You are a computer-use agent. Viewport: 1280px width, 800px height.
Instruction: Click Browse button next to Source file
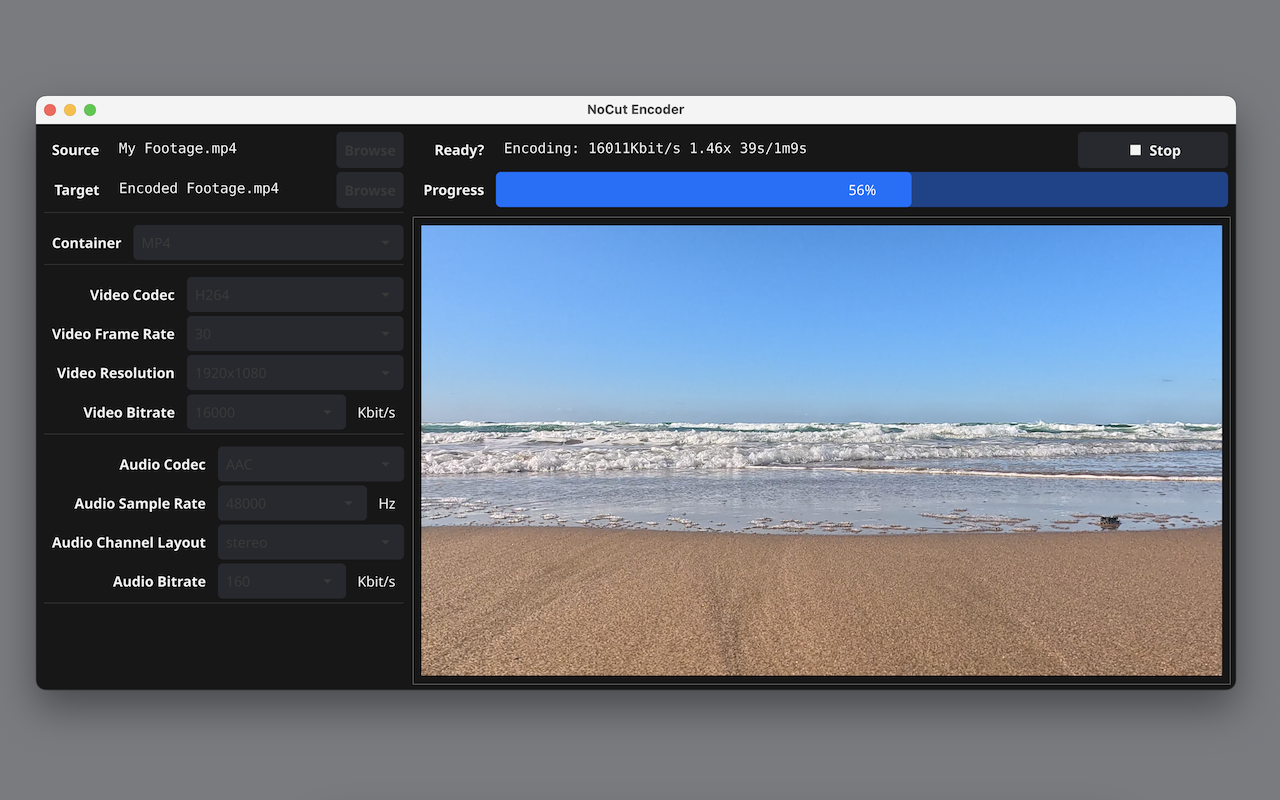pos(369,150)
